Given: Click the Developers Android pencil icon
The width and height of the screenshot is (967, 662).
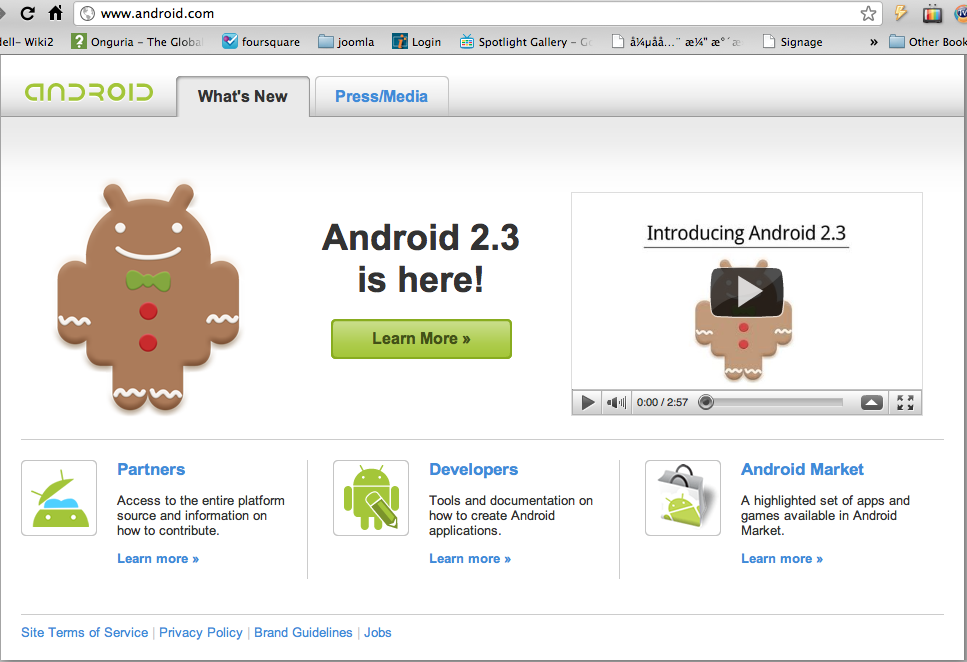Looking at the screenshot, I should pyautogui.click(x=371, y=498).
